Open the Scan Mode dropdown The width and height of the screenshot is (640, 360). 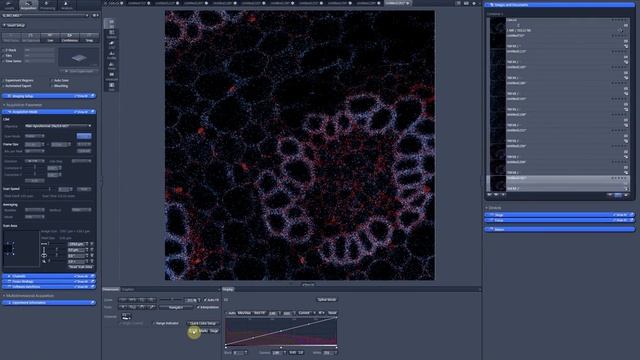click(35, 136)
